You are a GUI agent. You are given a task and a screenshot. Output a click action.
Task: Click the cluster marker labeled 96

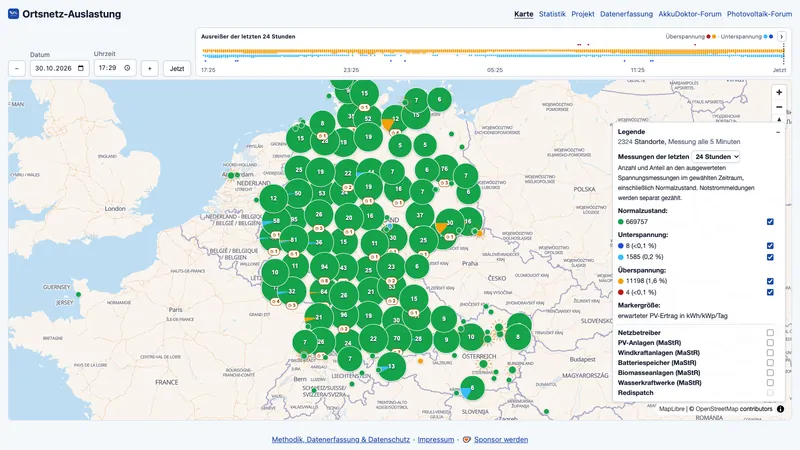click(x=344, y=315)
